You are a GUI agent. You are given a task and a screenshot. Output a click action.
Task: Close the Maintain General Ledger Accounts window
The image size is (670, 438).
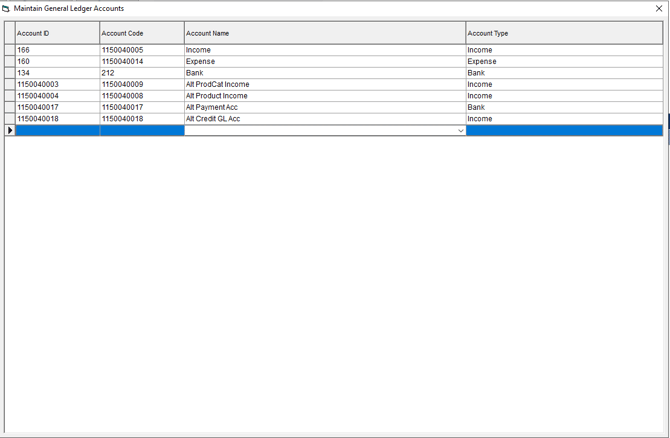pyautogui.click(x=659, y=9)
